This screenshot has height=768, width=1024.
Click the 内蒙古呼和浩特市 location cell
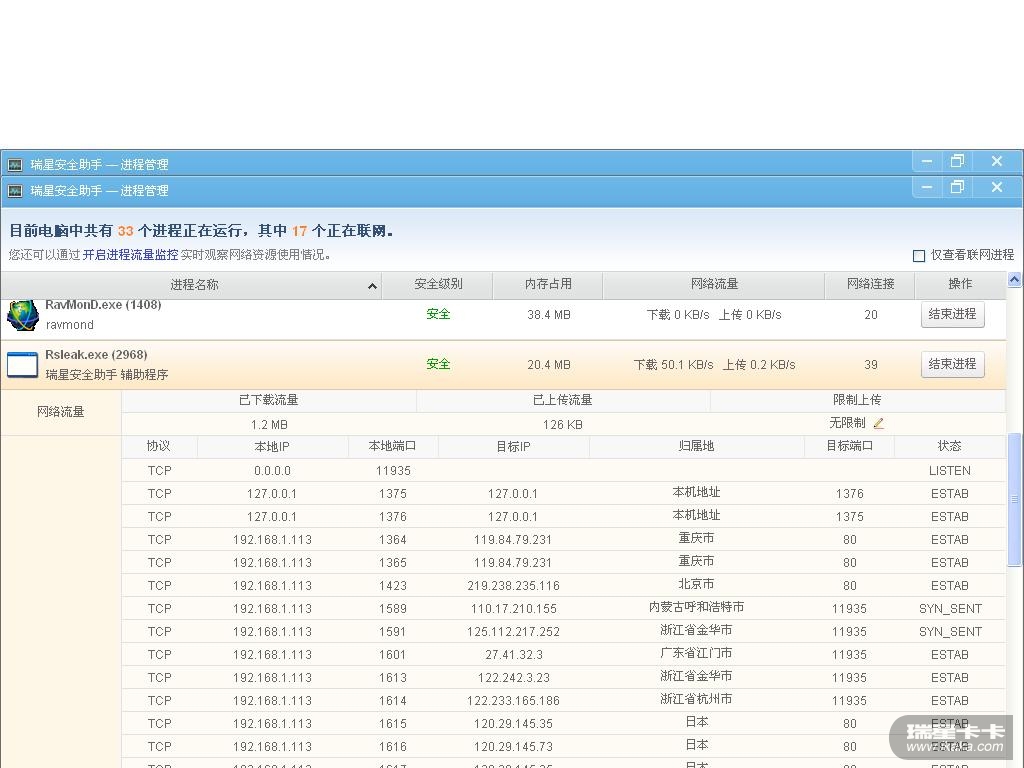(x=696, y=607)
